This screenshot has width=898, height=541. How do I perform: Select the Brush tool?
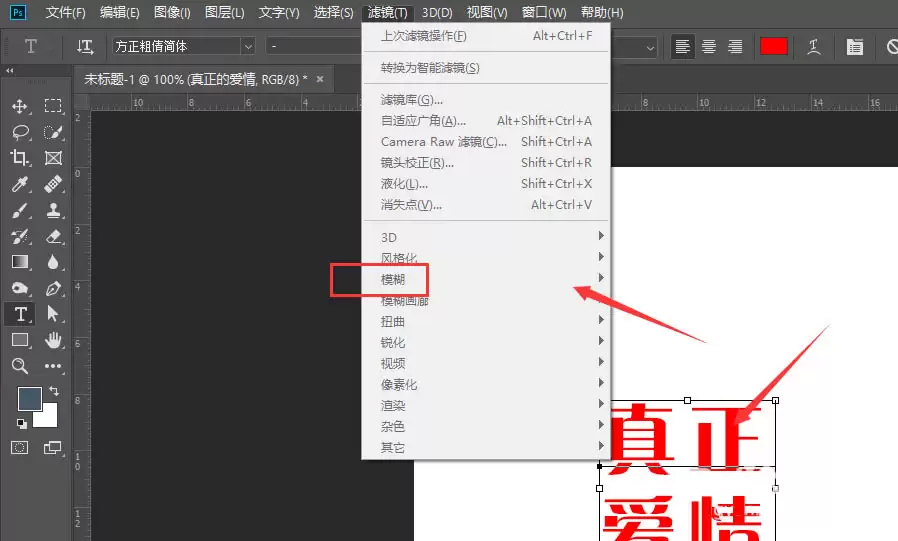coord(19,211)
